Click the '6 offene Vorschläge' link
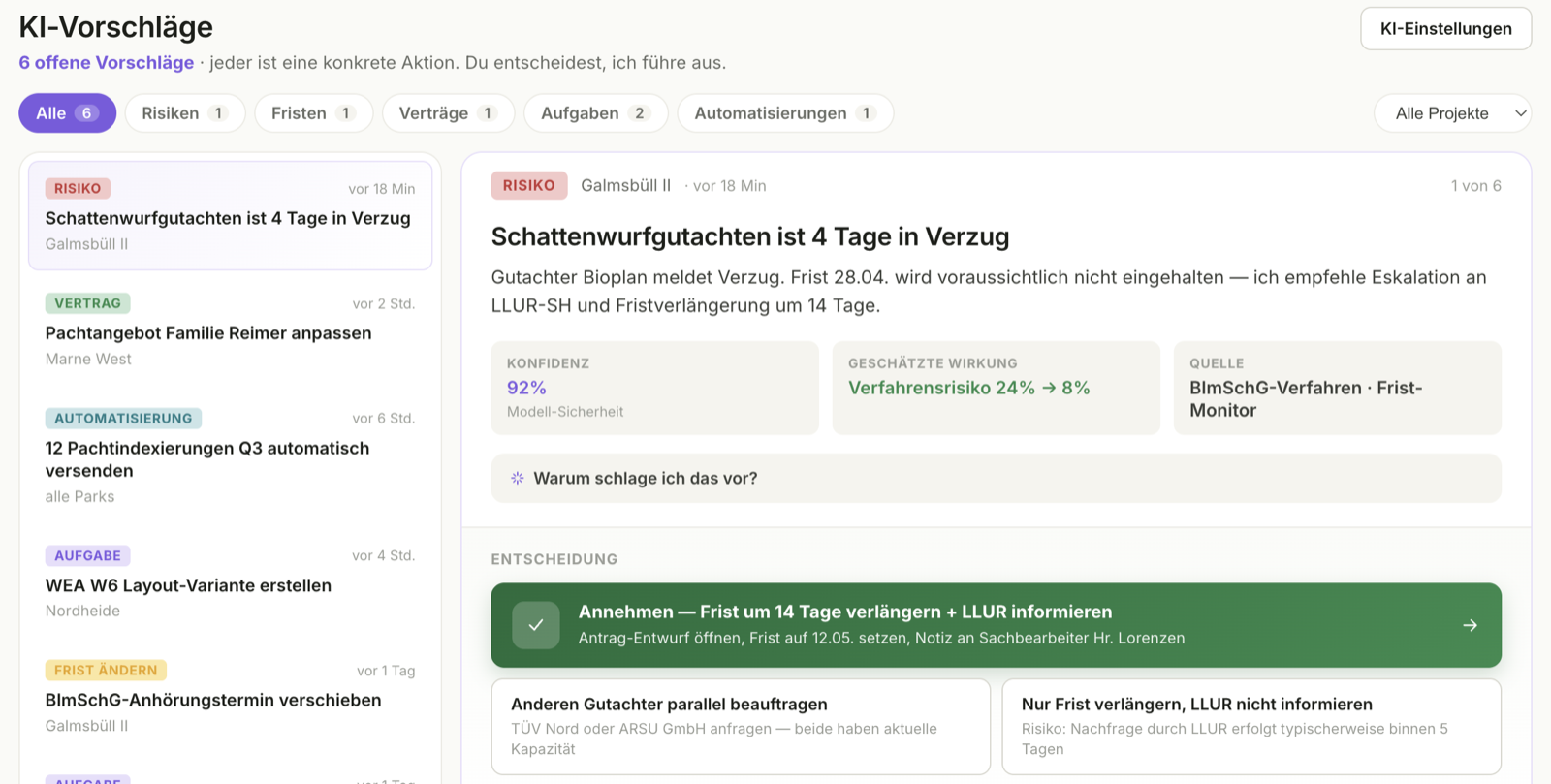Image resolution: width=1551 pixels, height=784 pixels. click(x=107, y=62)
